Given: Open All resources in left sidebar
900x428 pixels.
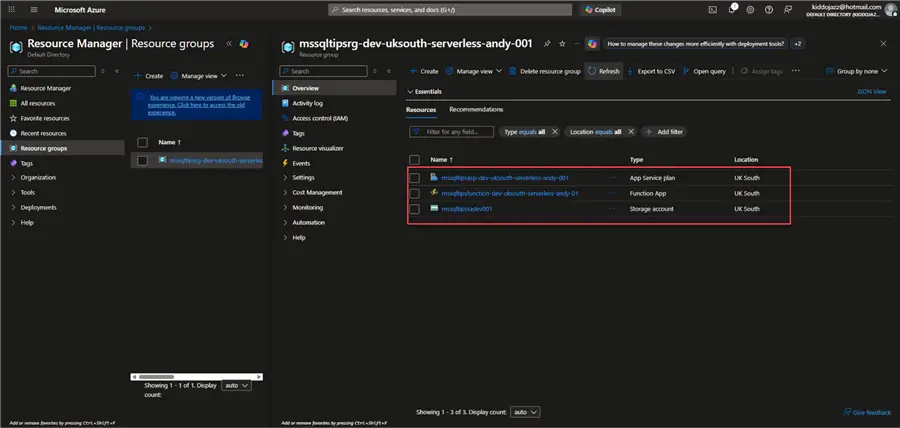Looking at the screenshot, I should coord(38,103).
